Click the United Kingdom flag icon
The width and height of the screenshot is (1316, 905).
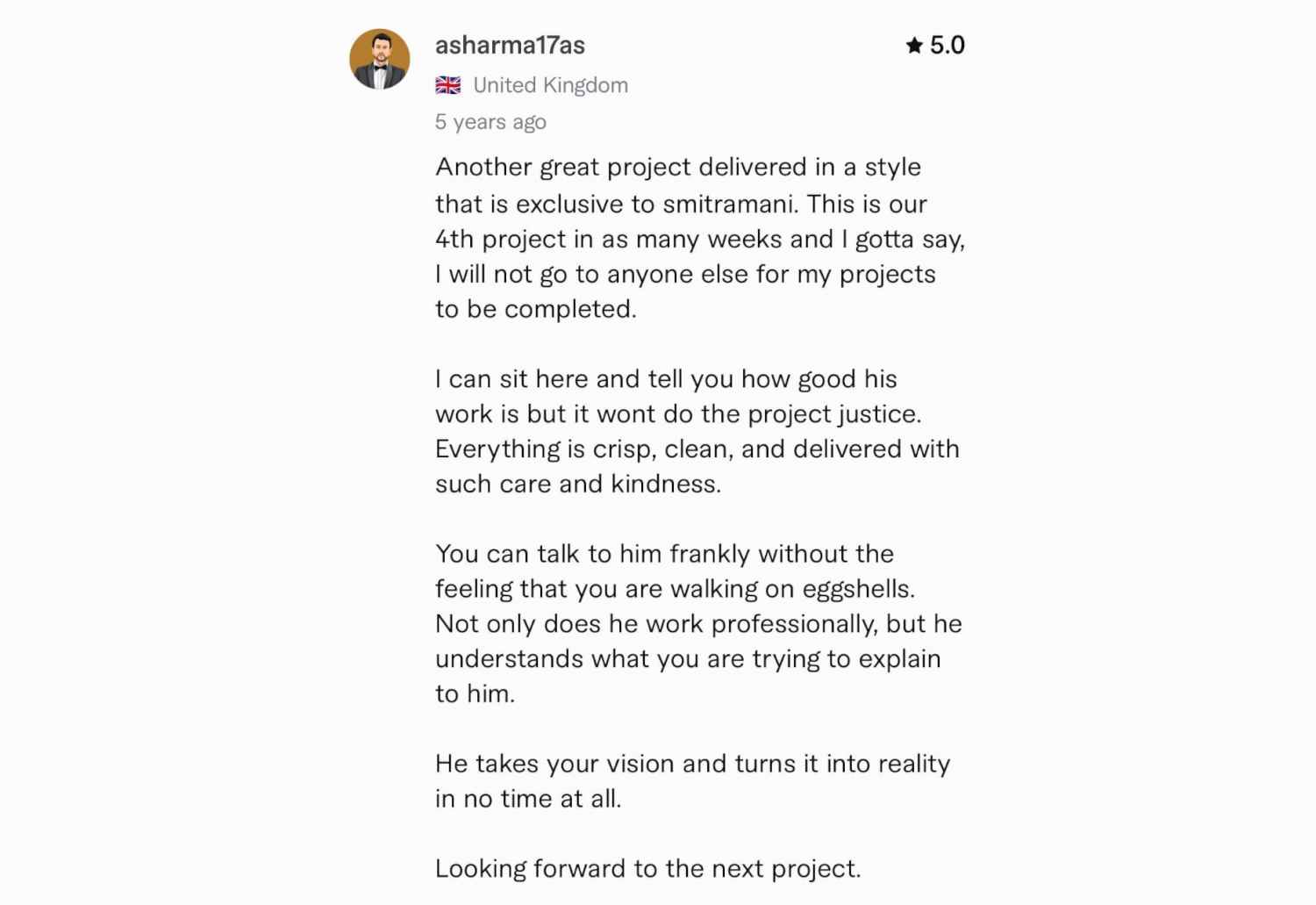[x=448, y=85]
